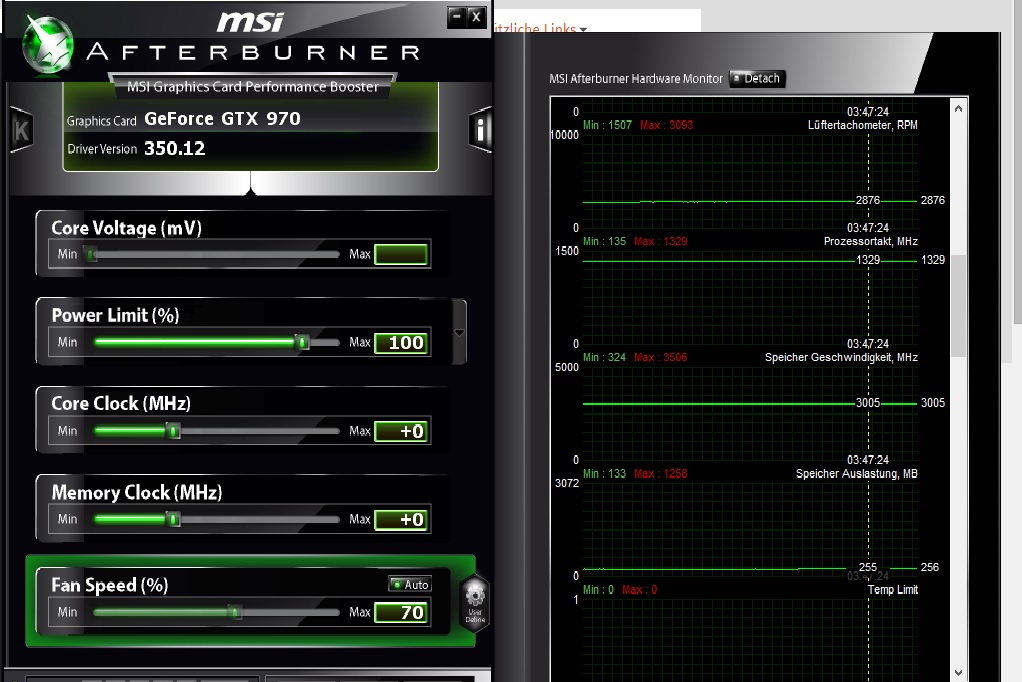Minimize the Afterburner window
Viewport: 1022px width, 682px height.
[457, 17]
